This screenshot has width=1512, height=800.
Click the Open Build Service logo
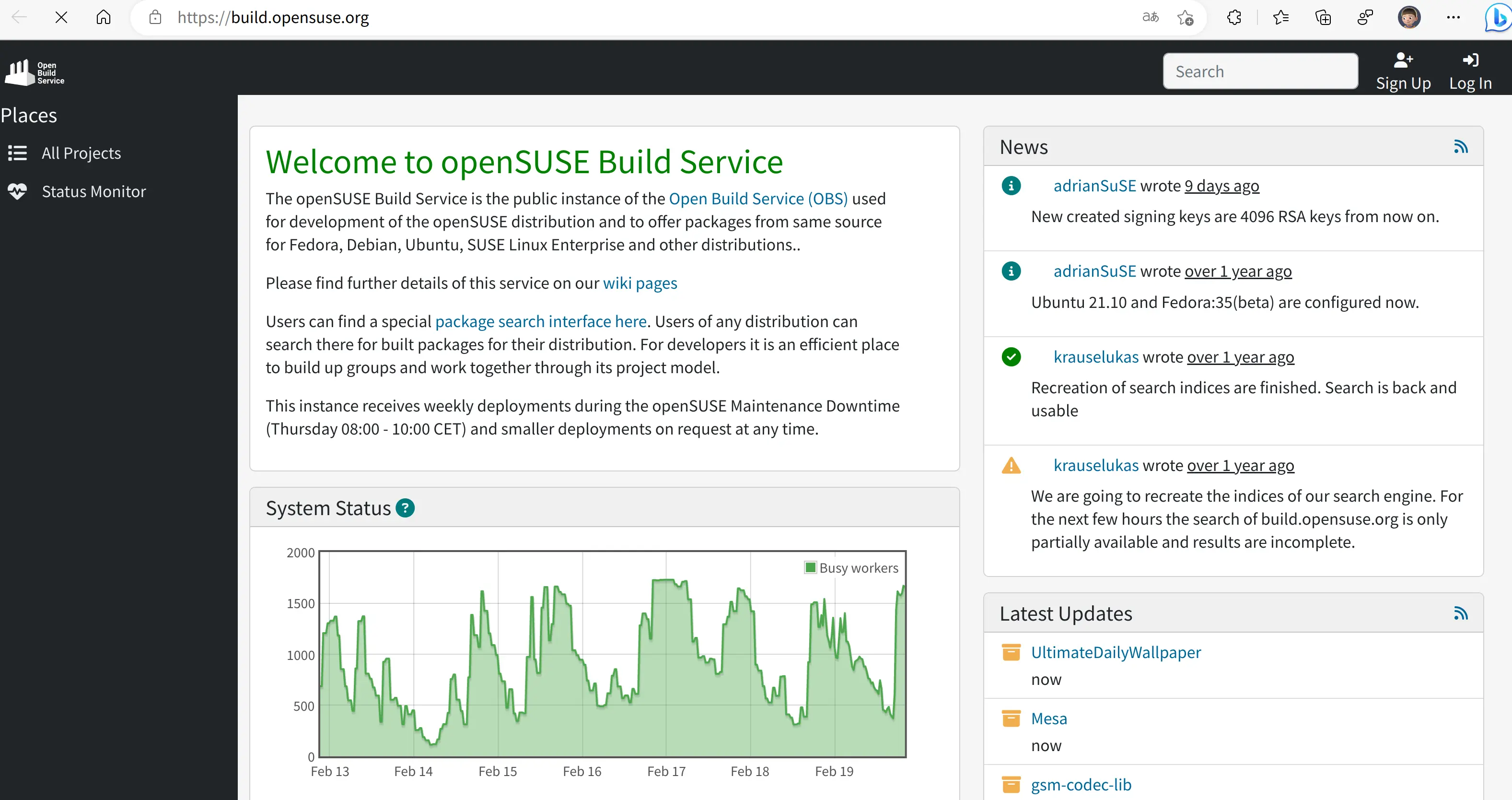pyautogui.click(x=34, y=72)
